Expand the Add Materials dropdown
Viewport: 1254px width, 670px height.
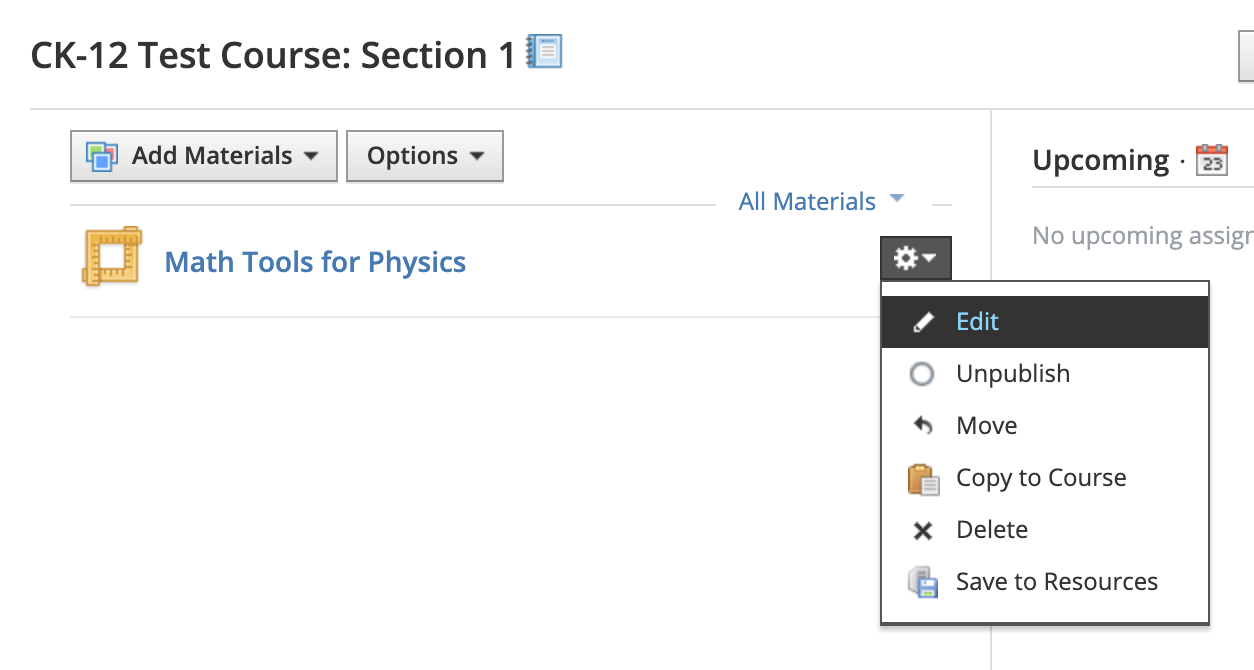(x=204, y=156)
